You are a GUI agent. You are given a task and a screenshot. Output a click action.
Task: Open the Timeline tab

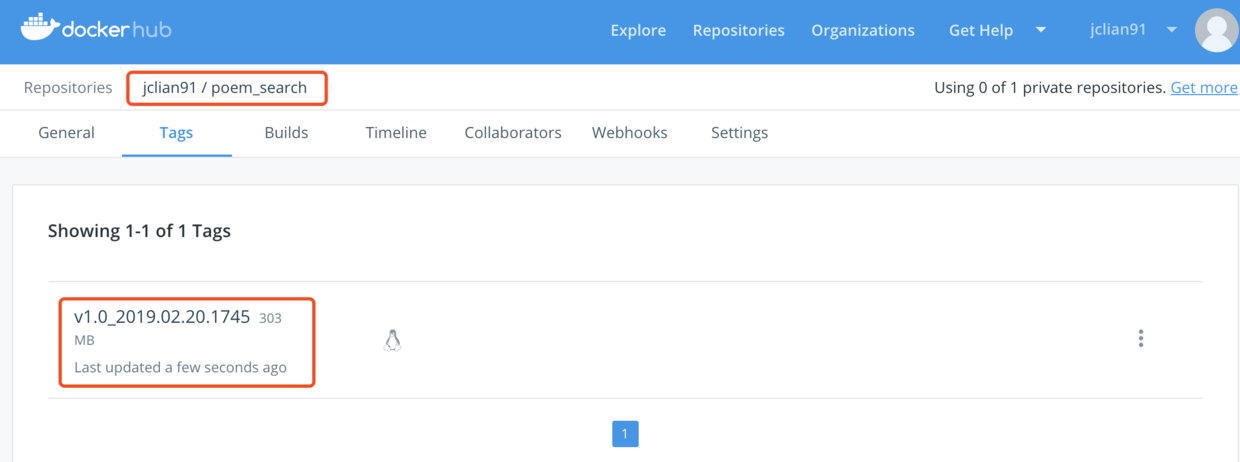[x=396, y=132]
